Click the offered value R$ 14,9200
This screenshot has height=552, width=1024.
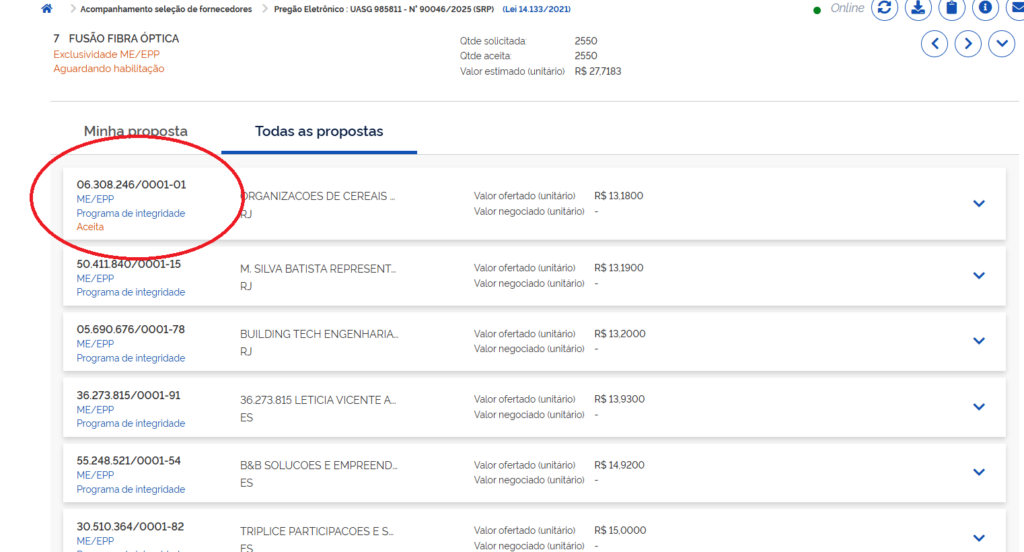coord(619,465)
